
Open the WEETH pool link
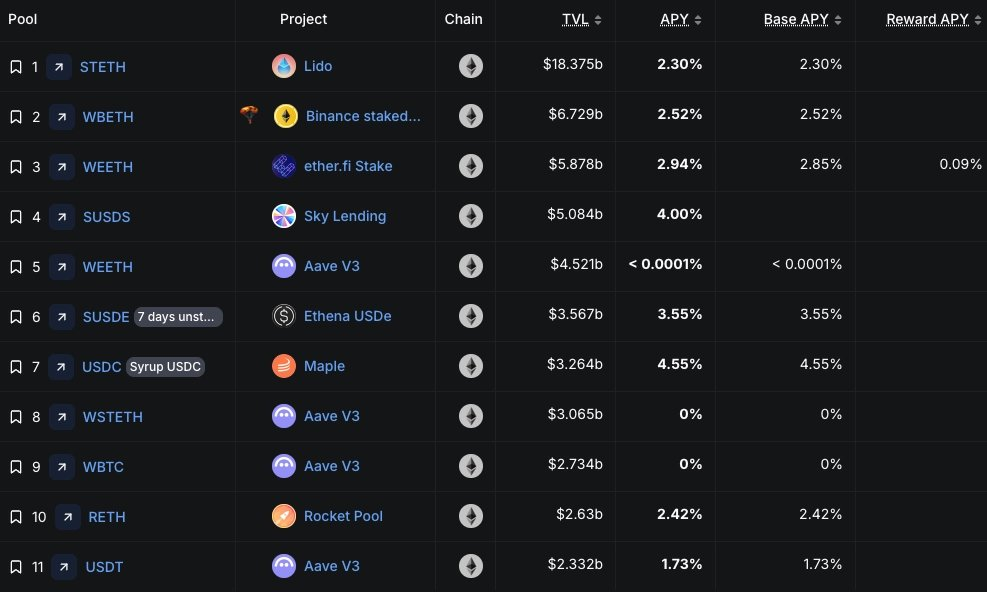[107, 167]
